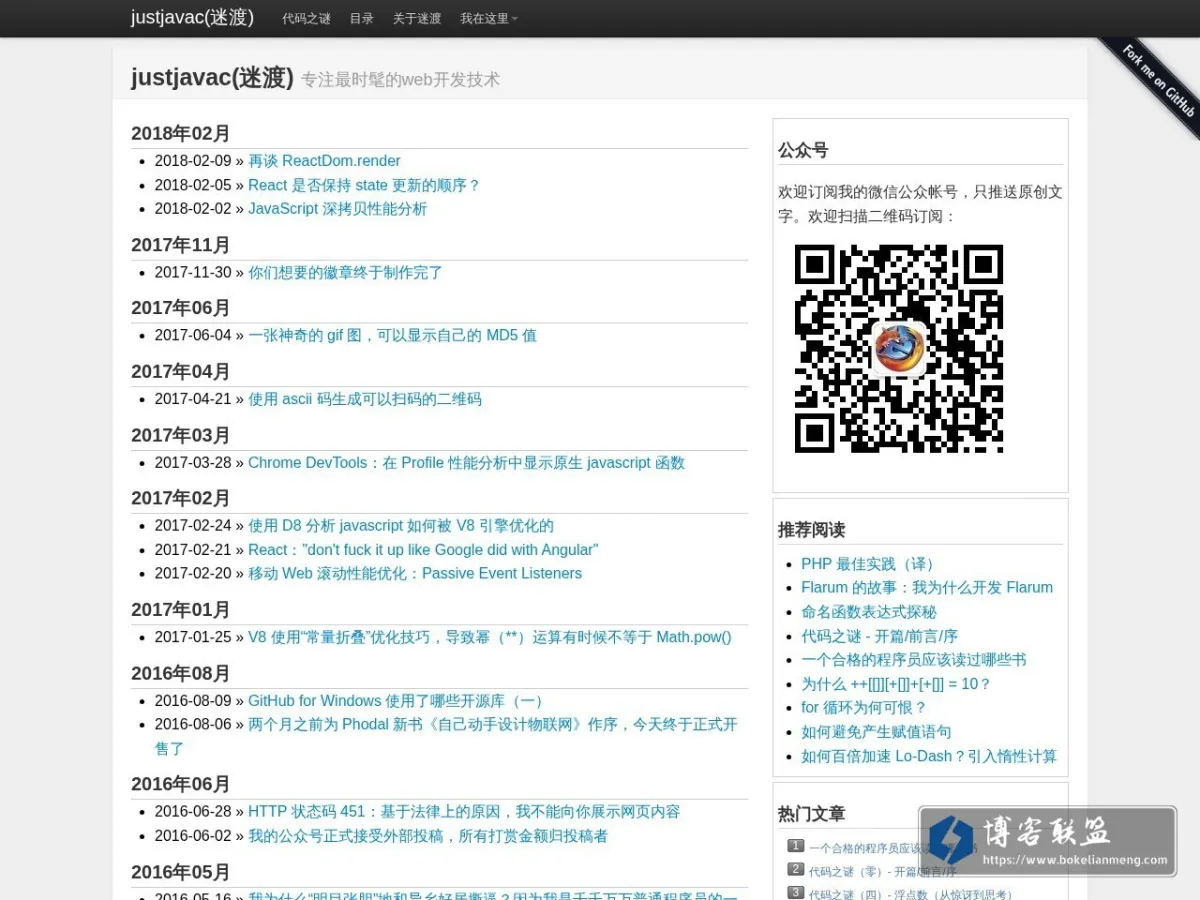Open JavaScript 深拷贝性能分析 article
Viewport: 1200px width, 900px height.
click(x=337, y=209)
